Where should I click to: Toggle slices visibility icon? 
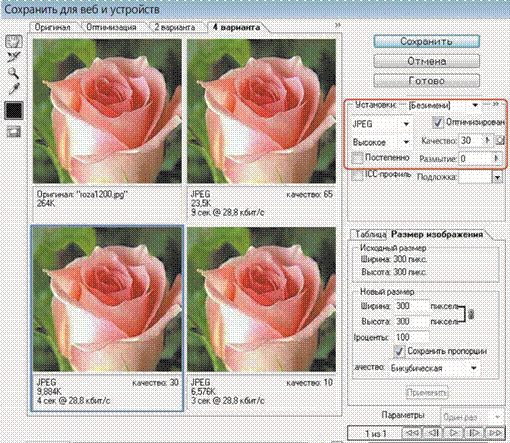[x=14, y=132]
